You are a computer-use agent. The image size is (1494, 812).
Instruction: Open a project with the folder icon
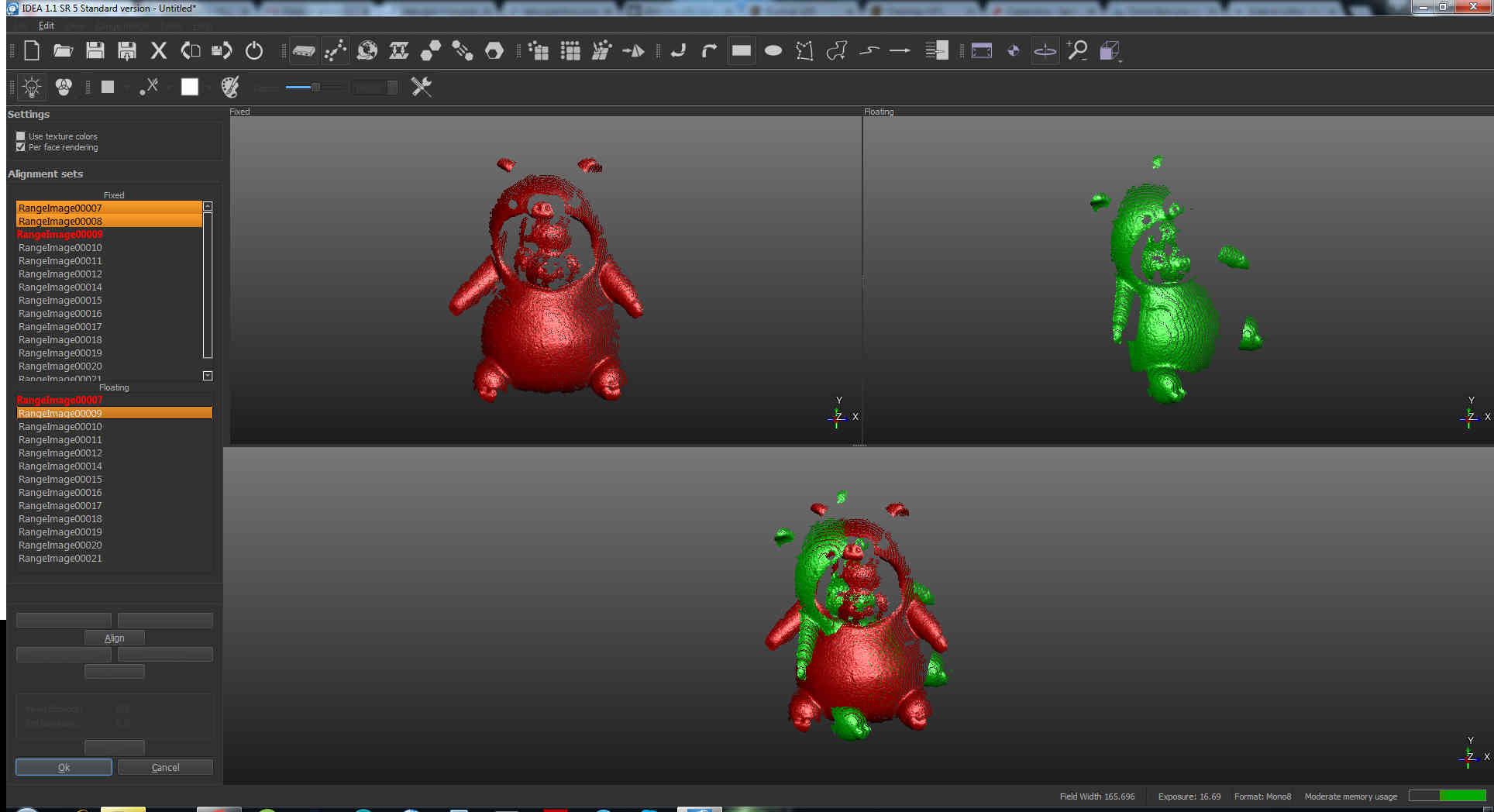click(63, 51)
